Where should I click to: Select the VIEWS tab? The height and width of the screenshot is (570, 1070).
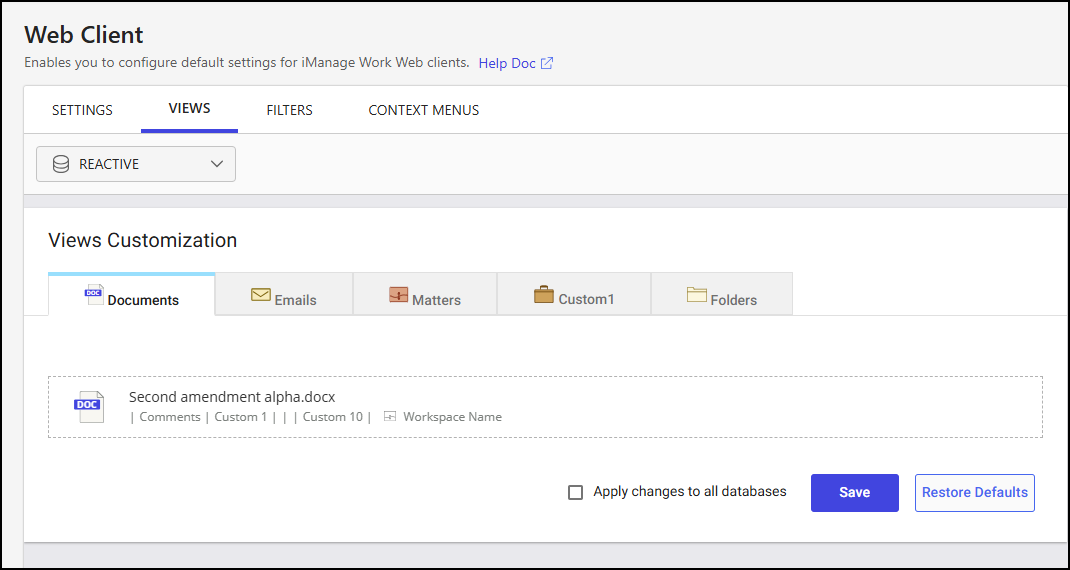189,109
